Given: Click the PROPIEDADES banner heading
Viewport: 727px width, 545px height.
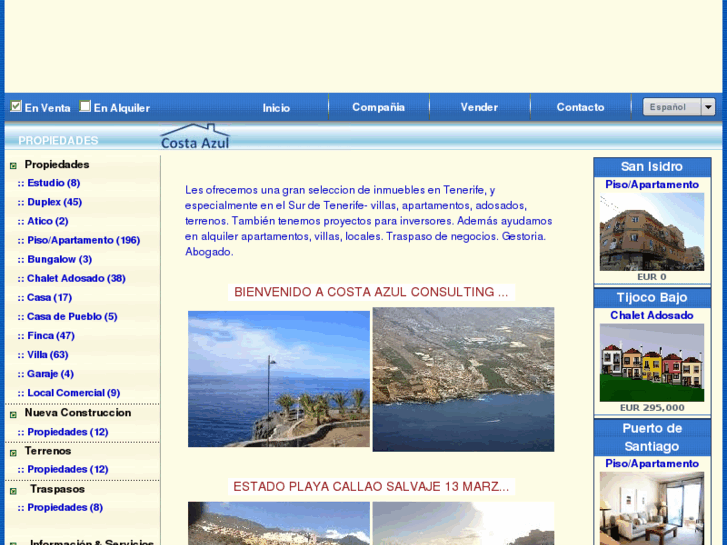Looking at the screenshot, I should click(x=58, y=141).
